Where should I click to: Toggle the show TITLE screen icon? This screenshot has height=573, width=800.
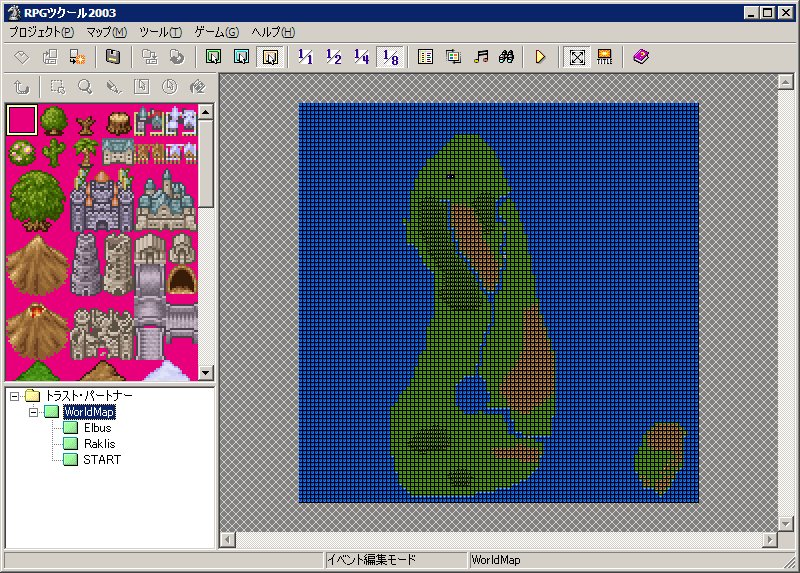click(x=605, y=57)
